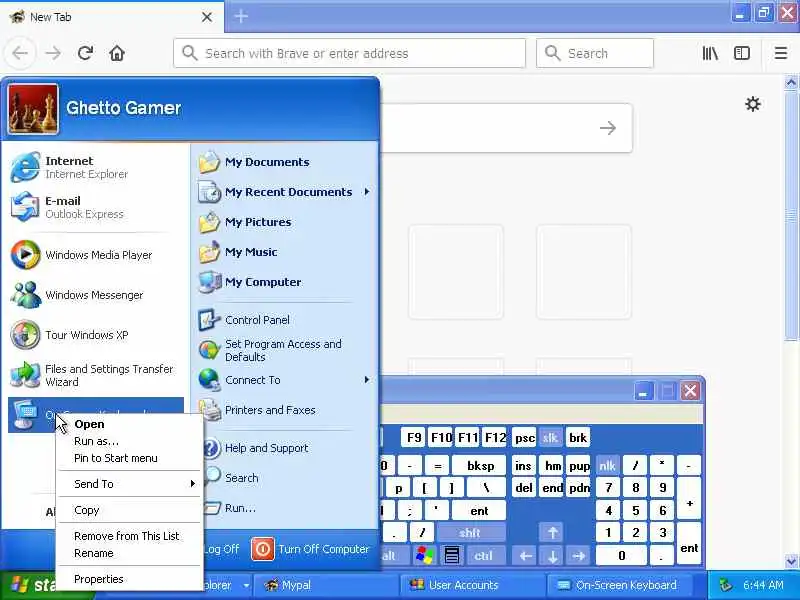The height and width of the screenshot is (600, 800).
Task: Click the application menu key on keyboard
Action: [452, 556]
